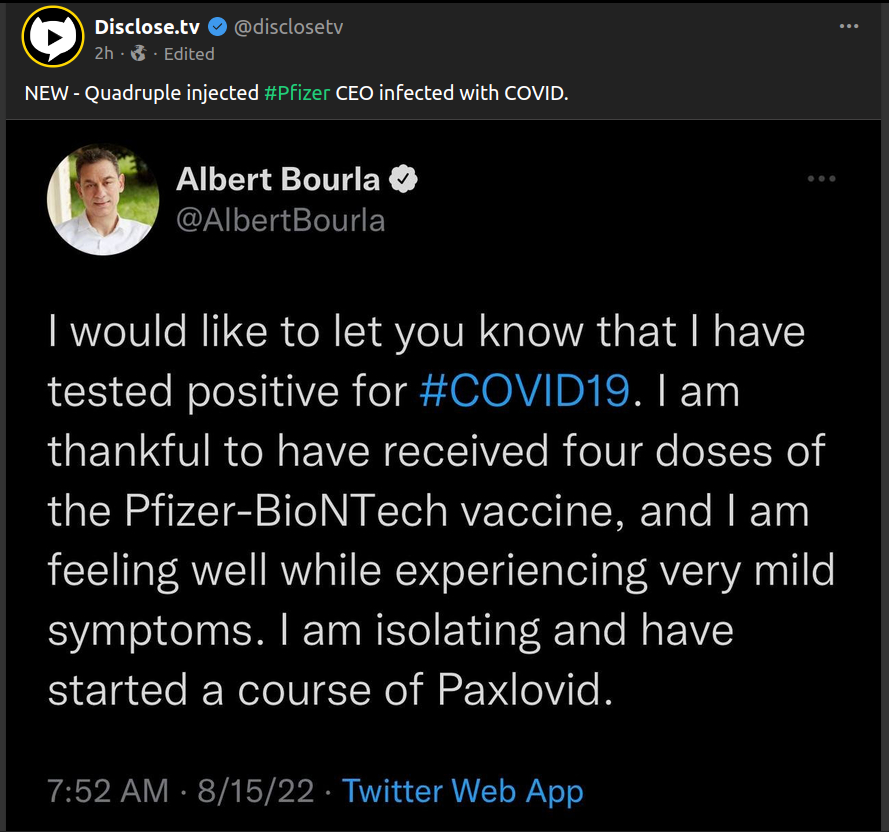This screenshot has width=889, height=832.
Task: Click Albert Bourla's profile photo
Action: (x=103, y=199)
